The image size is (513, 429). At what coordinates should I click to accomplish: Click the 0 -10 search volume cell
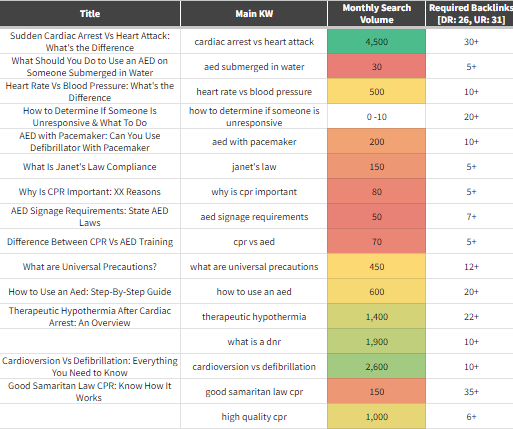377,116
